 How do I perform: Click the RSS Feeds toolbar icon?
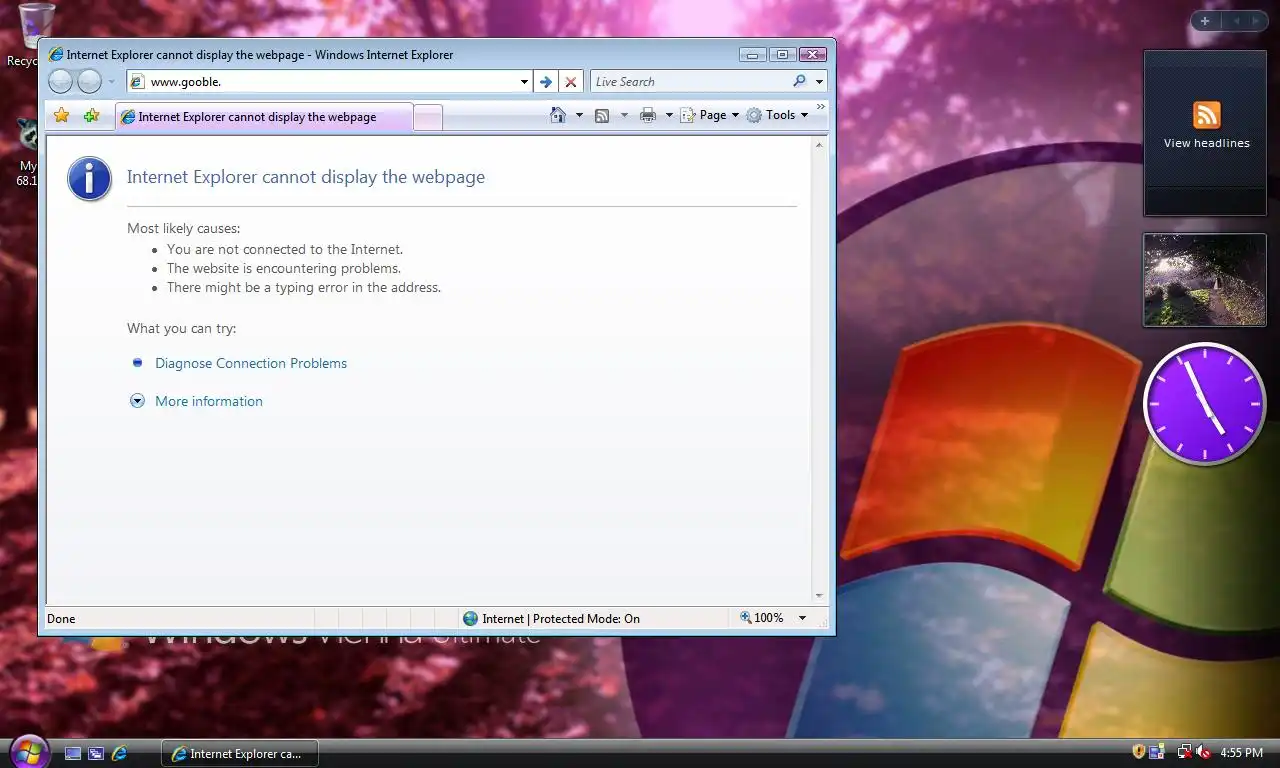602,115
